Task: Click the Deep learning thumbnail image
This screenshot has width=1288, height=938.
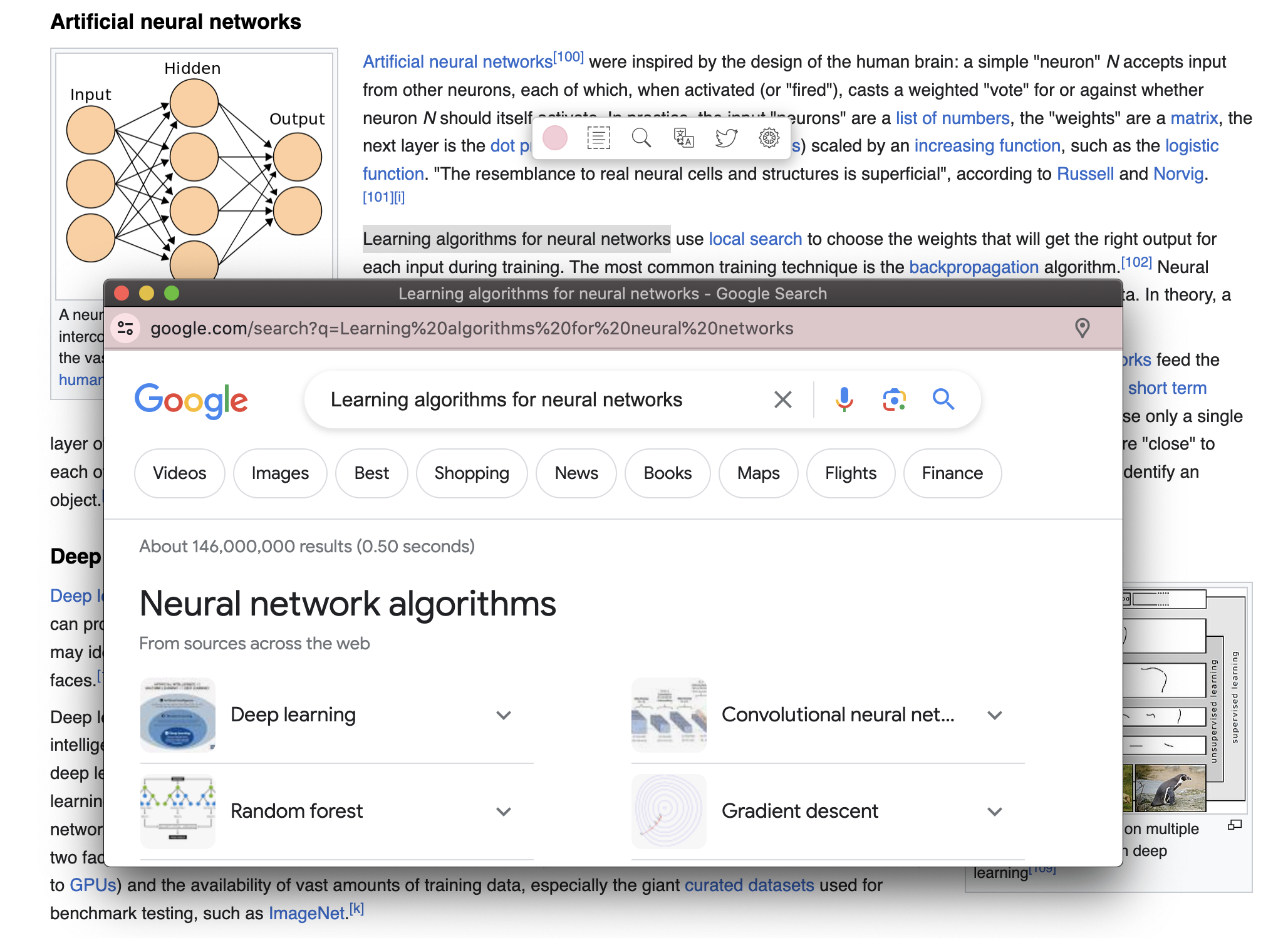Action: (x=178, y=715)
